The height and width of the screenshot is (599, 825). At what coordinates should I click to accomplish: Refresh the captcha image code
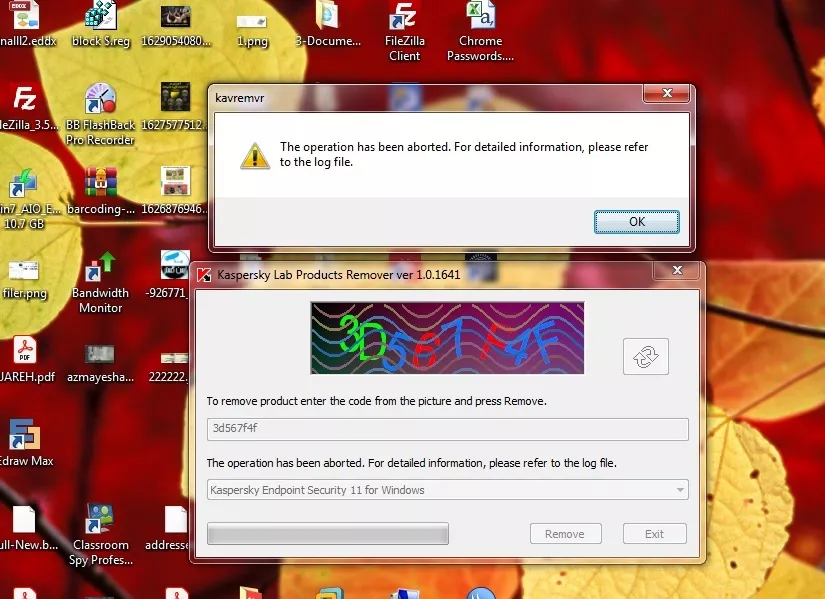click(x=646, y=356)
